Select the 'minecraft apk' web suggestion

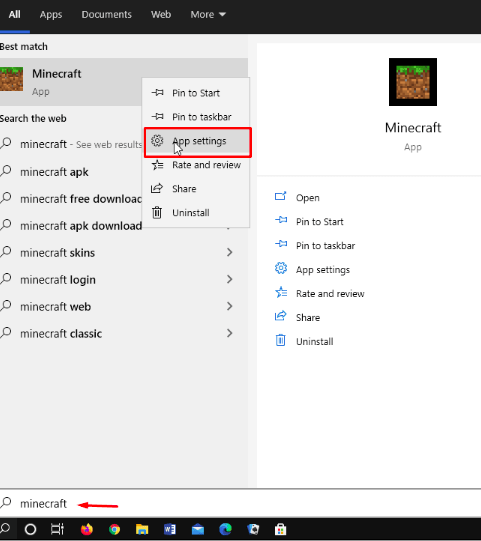(71, 171)
